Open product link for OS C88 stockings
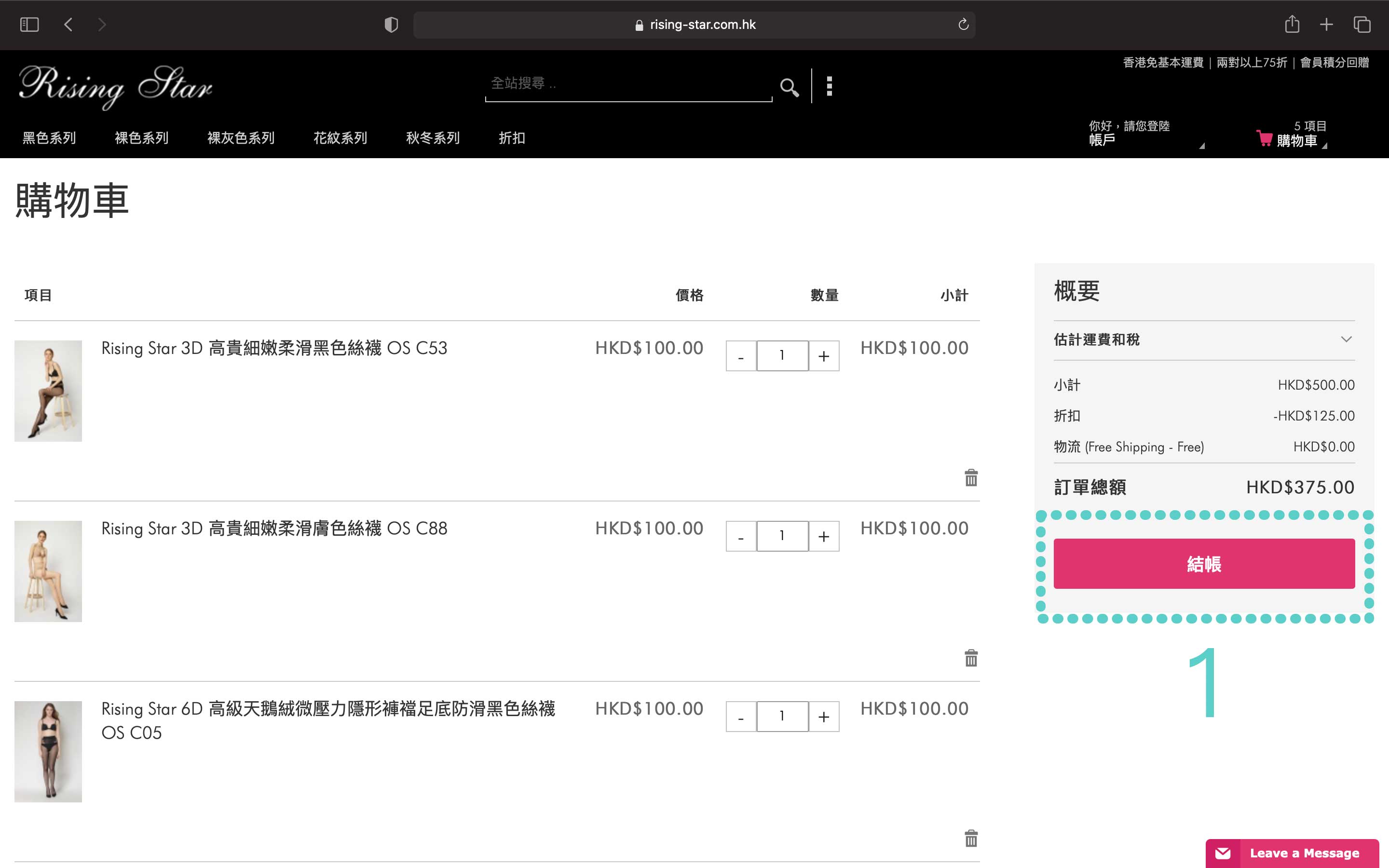The height and width of the screenshot is (868, 1389). [x=274, y=528]
